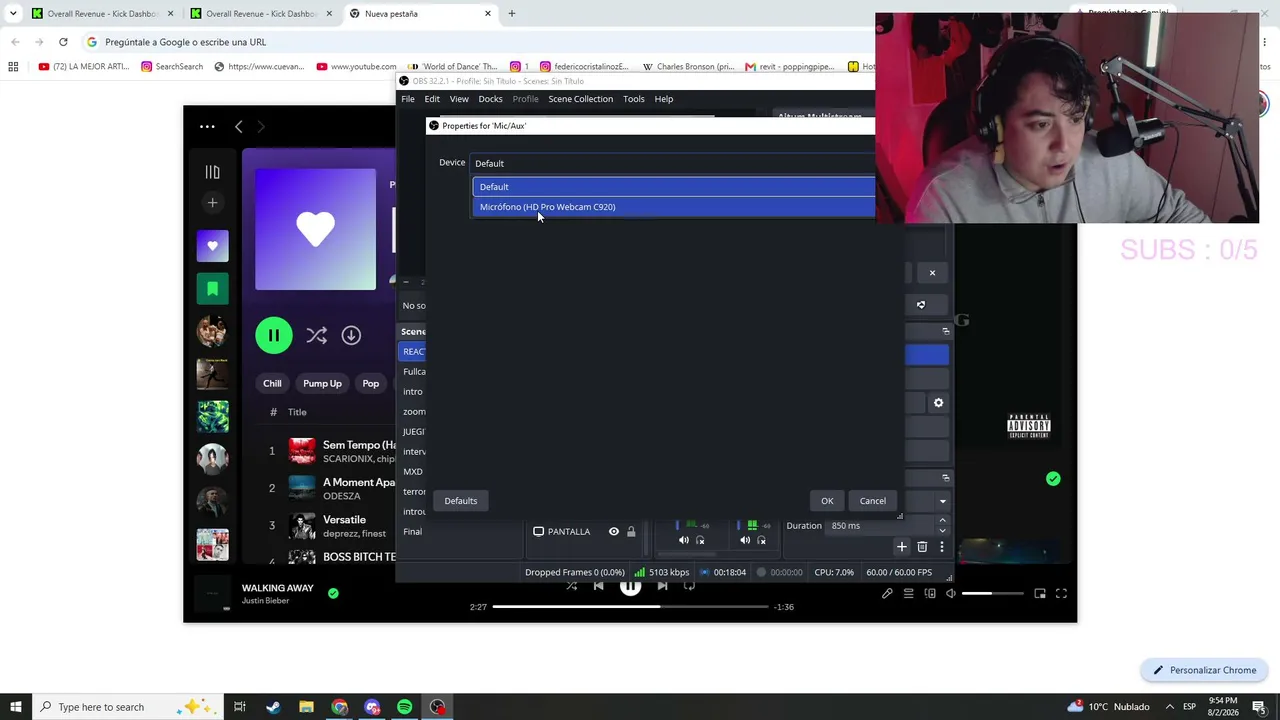Toggle shuffle next to playlist play button
This screenshot has width=1280, height=720.
coord(317,336)
